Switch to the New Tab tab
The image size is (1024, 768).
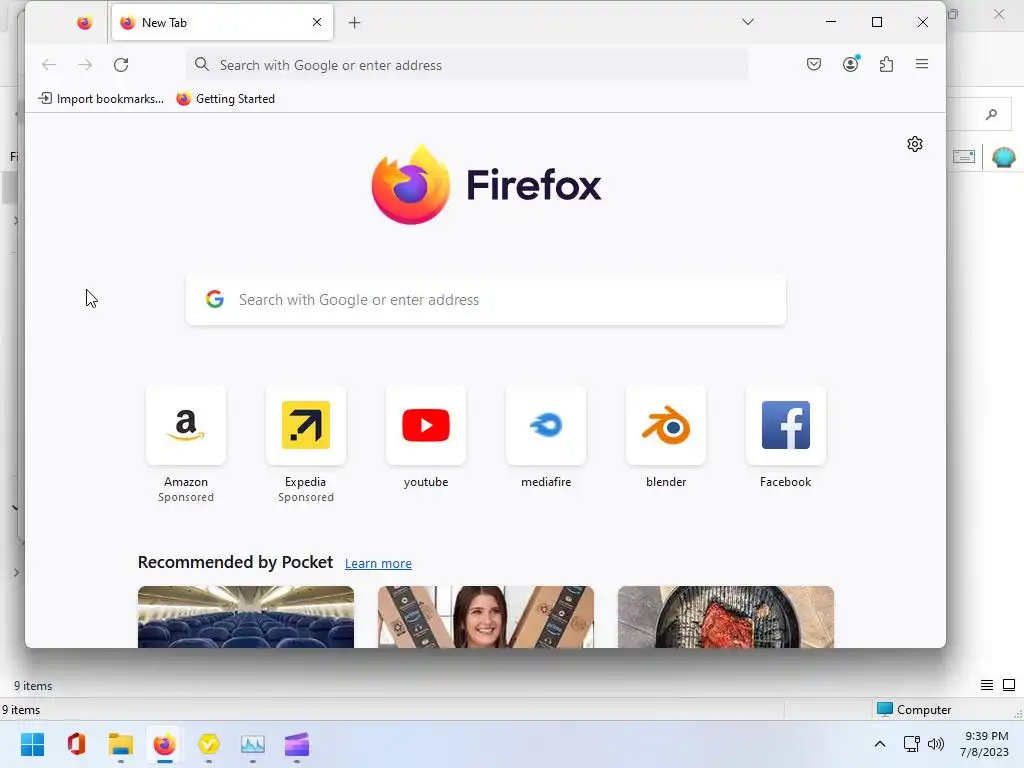222,23
